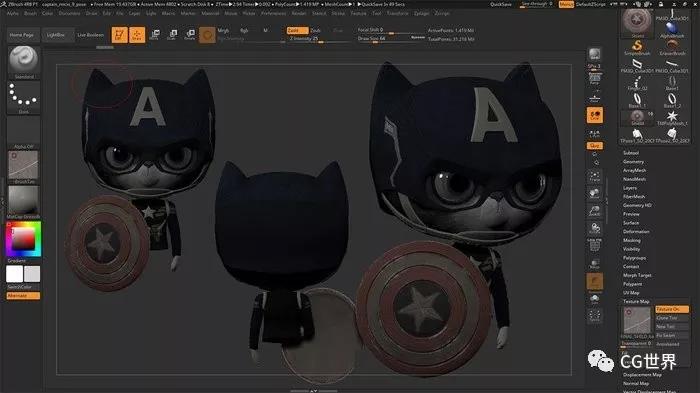700x393 pixels.
Task: Pick a color in the color picker
Action: pyautogui.click(x=24, y=240)
